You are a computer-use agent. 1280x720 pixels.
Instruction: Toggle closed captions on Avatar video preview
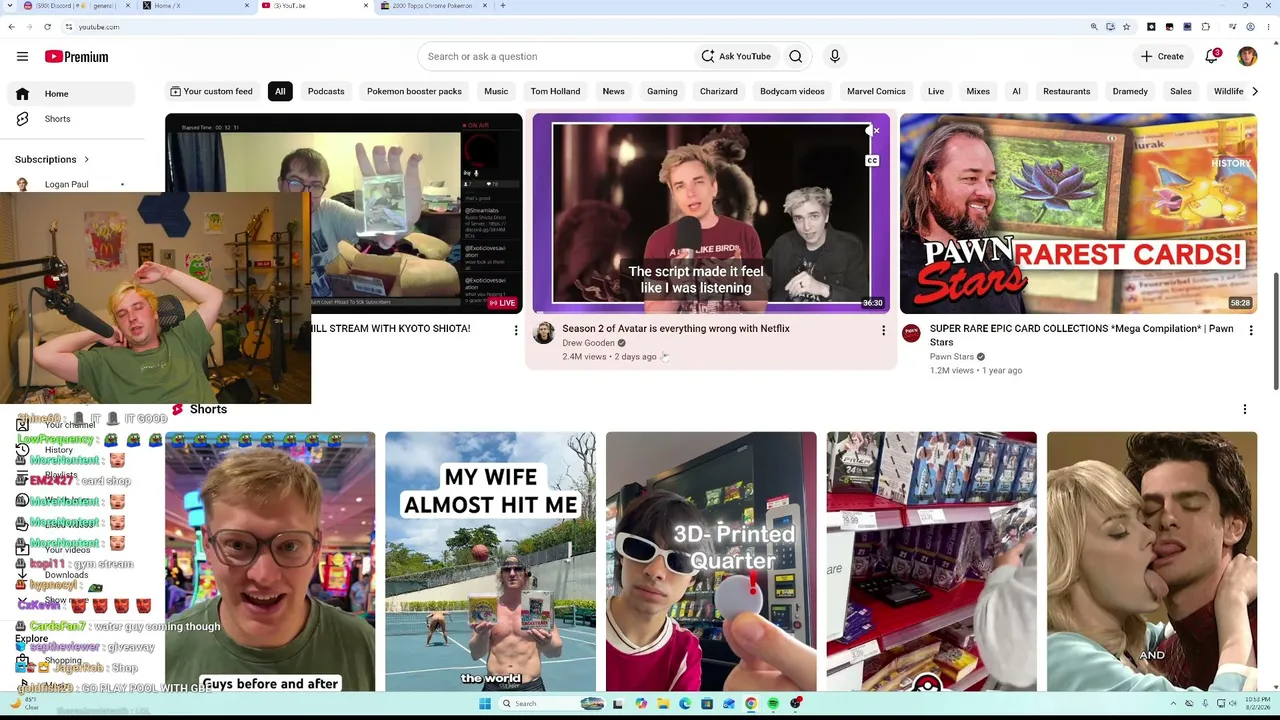tap(872, 161)
